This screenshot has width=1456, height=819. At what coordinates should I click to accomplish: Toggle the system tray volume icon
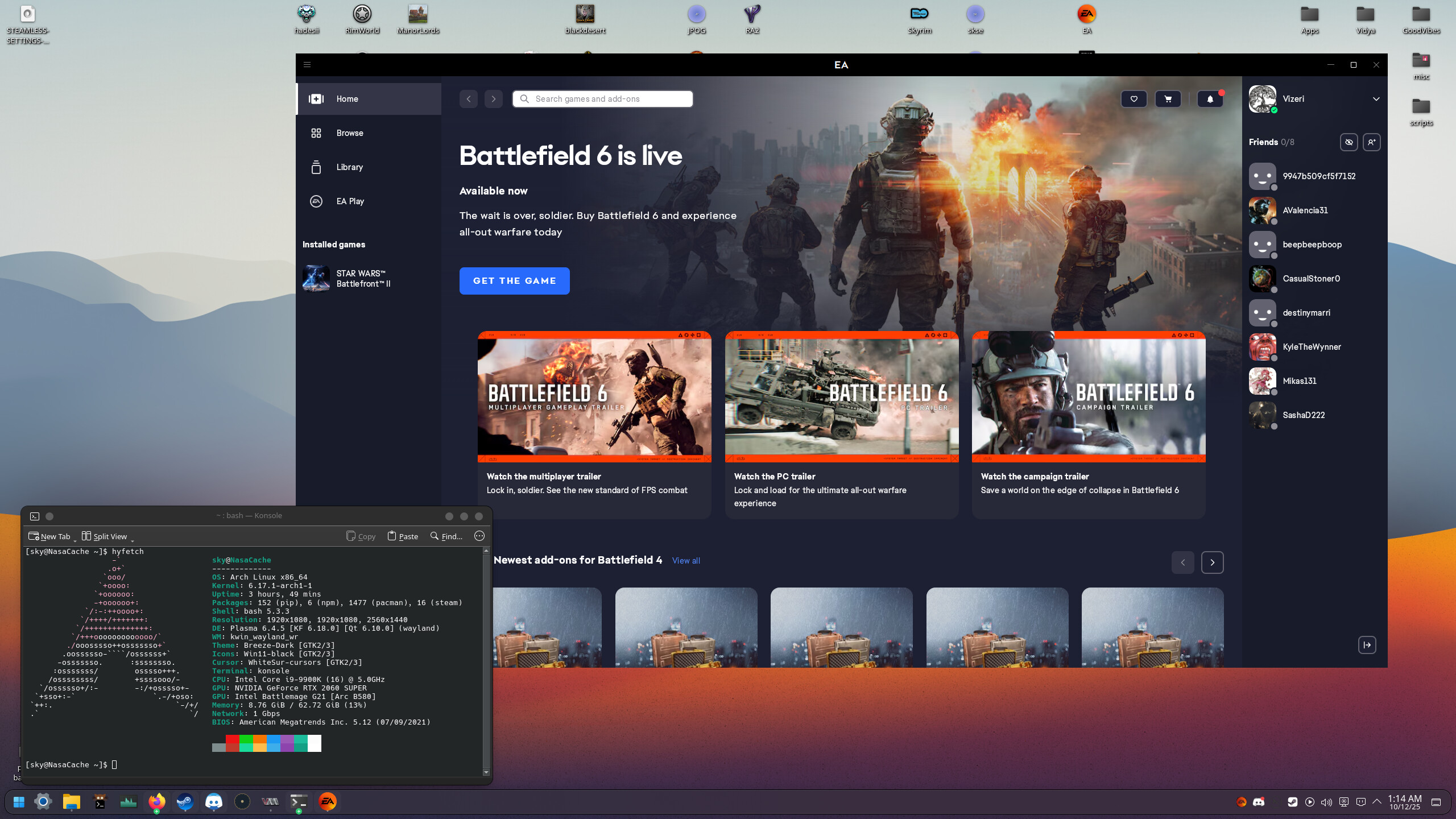tap(1326, 803)
